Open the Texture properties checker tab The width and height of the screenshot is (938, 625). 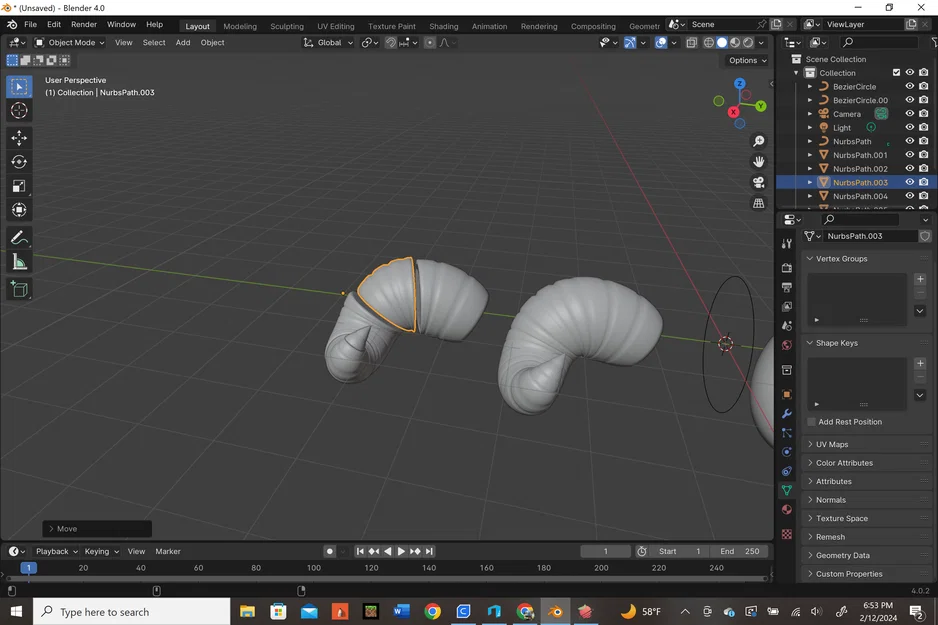point(787,534)
